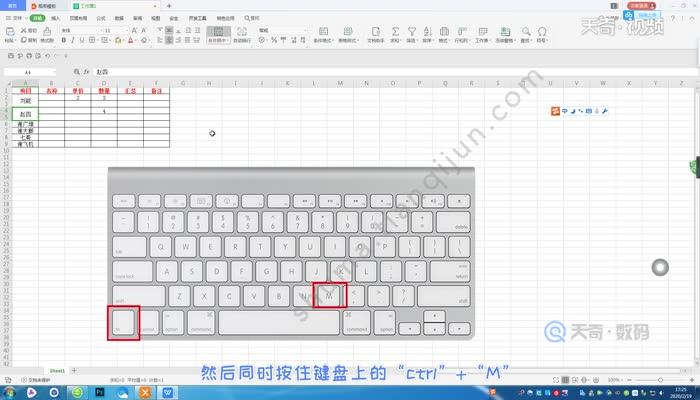Screen dimensions: 700x400
Task: Open the font name dropdown
Action: point(101,30)
